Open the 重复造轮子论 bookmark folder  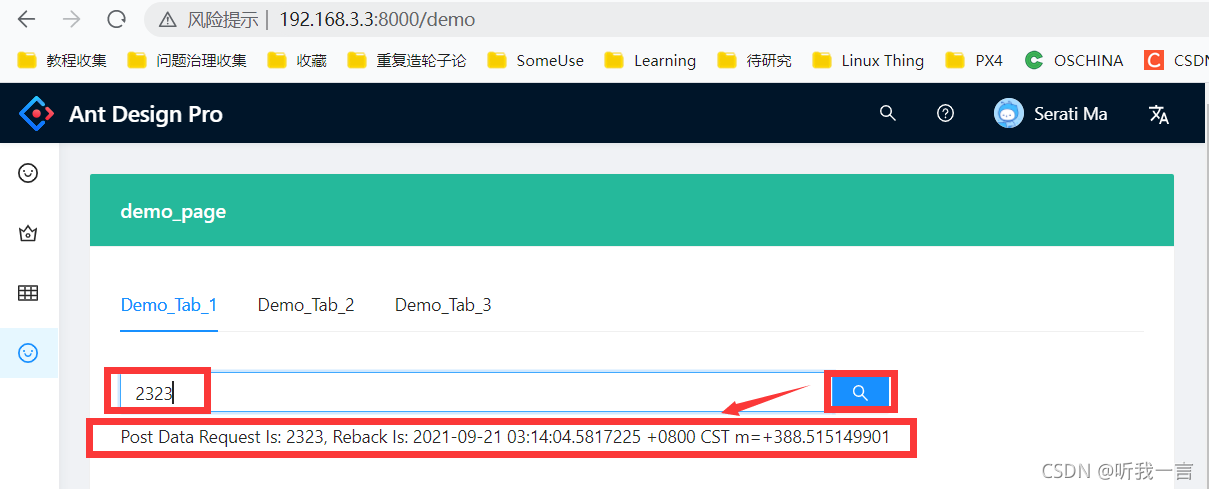click(x=407, y=60)
